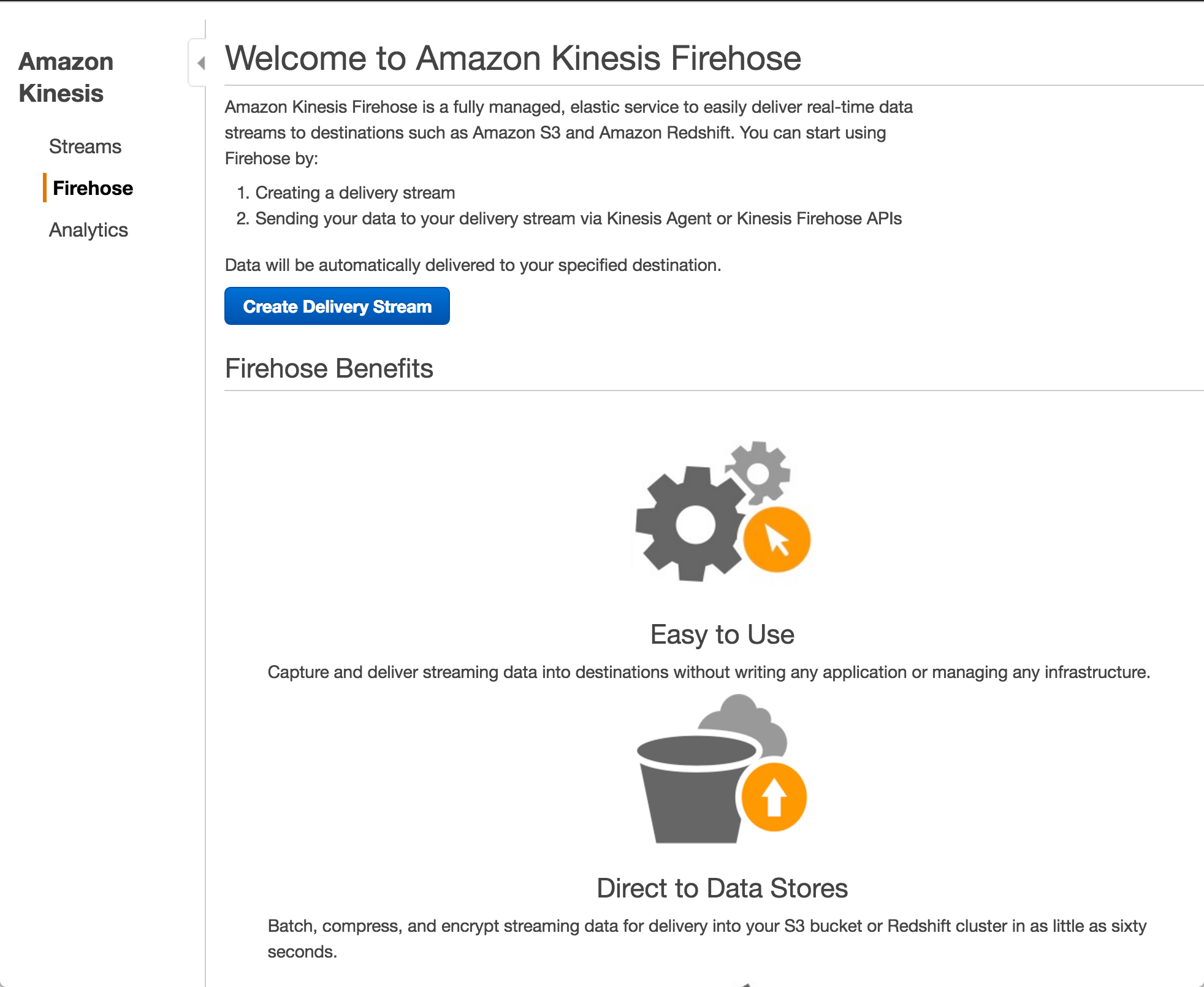Click the Create Delivery Stream button

[x=336, y=306]
